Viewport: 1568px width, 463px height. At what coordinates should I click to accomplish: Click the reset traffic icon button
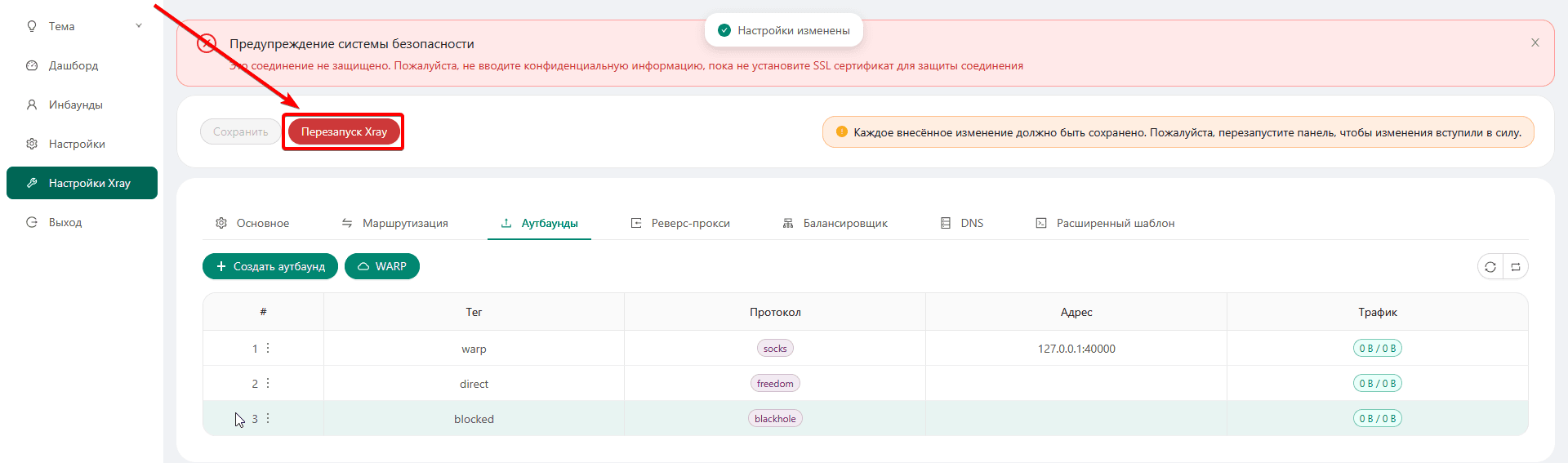[x=1516, y=267]
